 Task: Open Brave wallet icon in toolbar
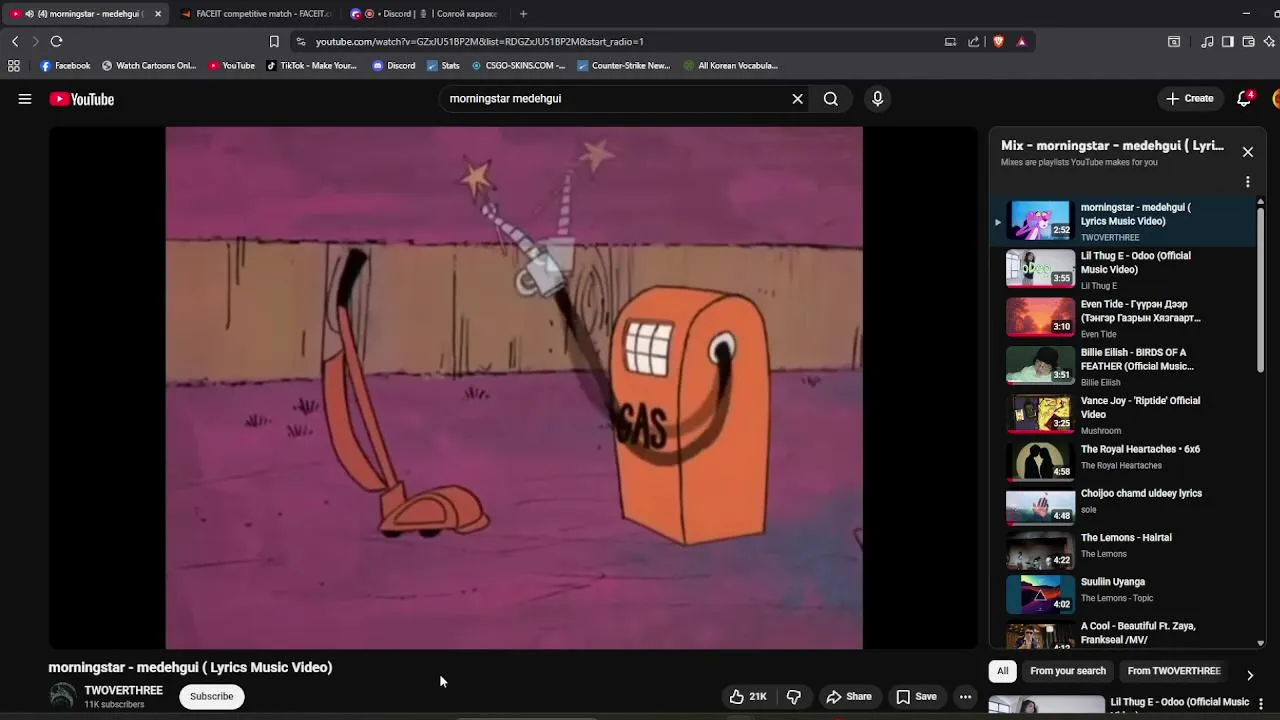point(1249,41)
